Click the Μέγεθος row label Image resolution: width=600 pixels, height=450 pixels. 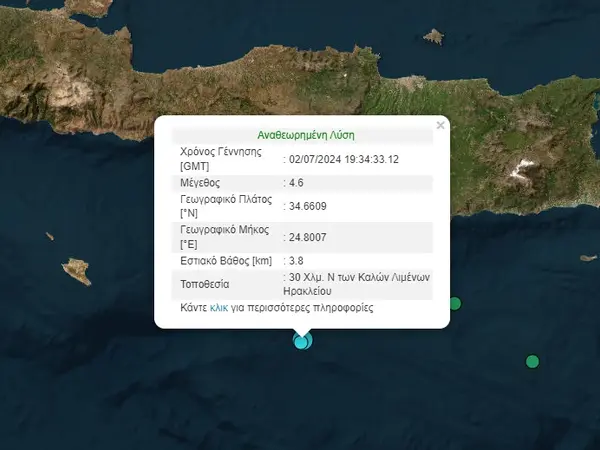(200, 183)
